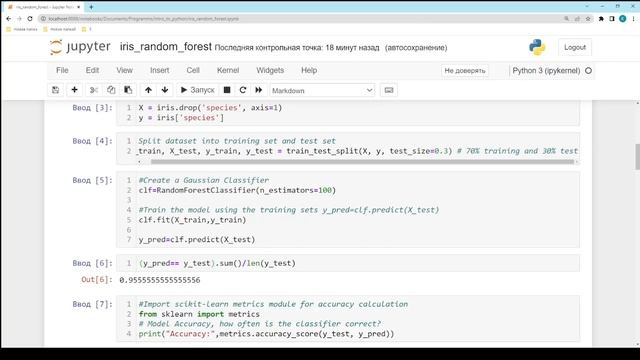Click the y_pred=clf.predict(X_test) line

197,240
